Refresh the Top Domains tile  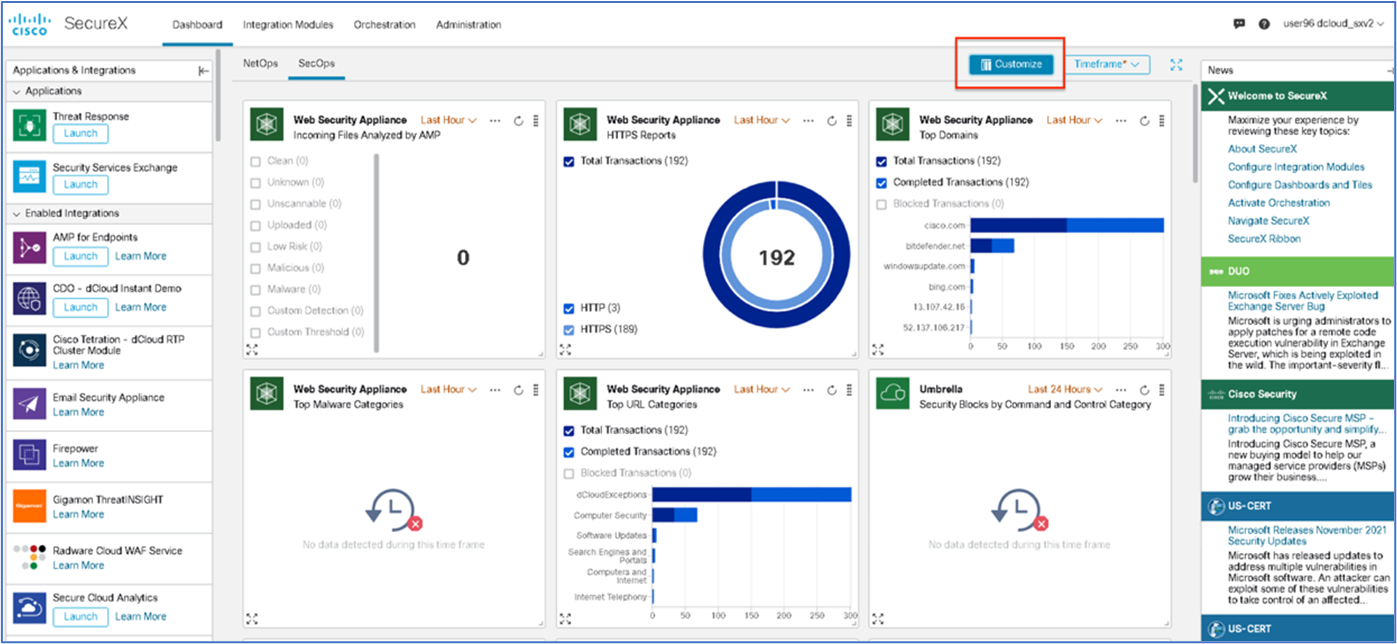(1145, 121)
